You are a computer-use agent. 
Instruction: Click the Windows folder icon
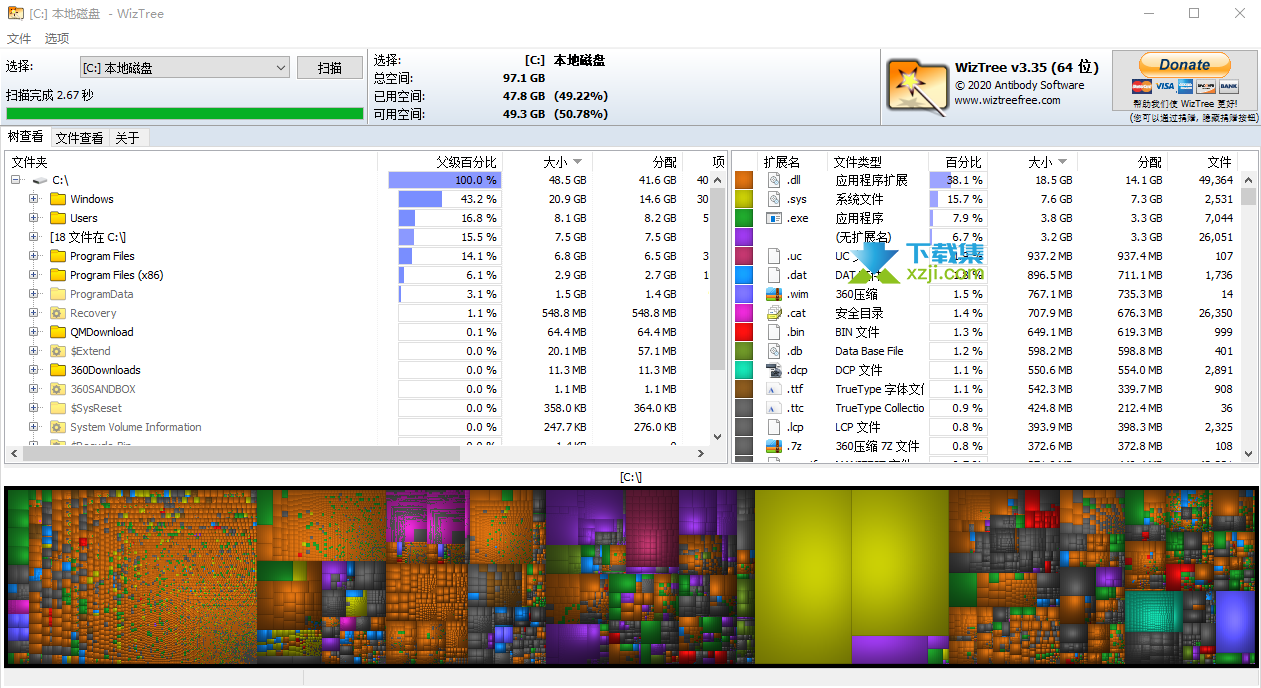[58, 199]
